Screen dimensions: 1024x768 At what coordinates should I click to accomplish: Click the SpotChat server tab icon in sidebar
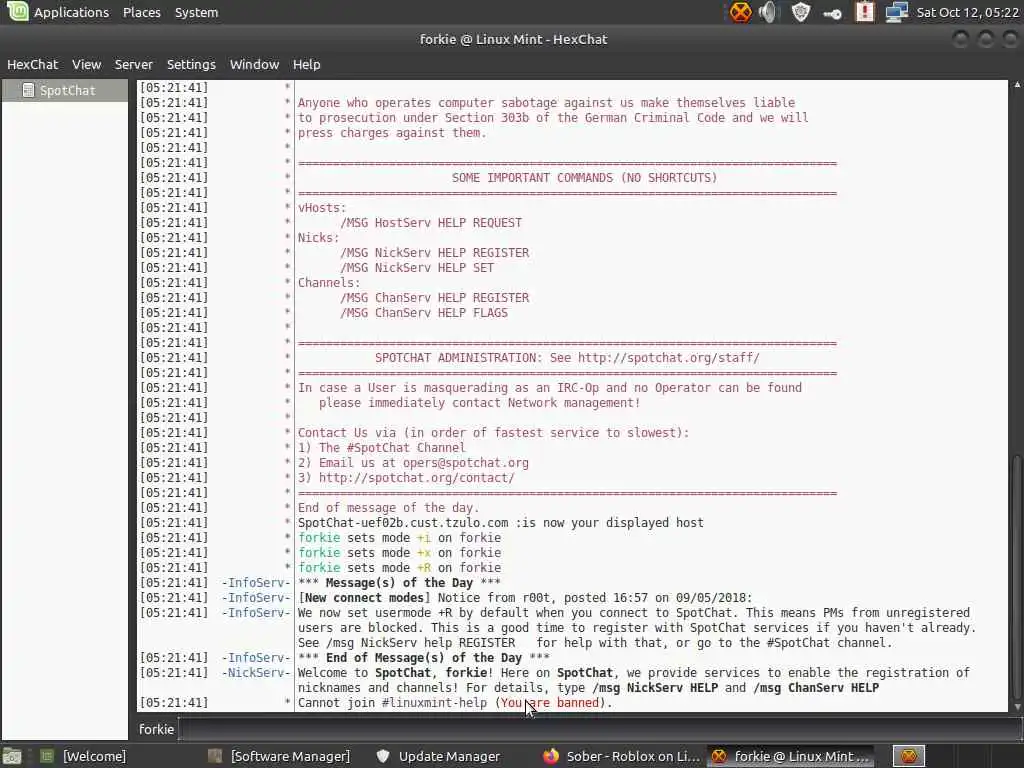[x=28, y=90]
